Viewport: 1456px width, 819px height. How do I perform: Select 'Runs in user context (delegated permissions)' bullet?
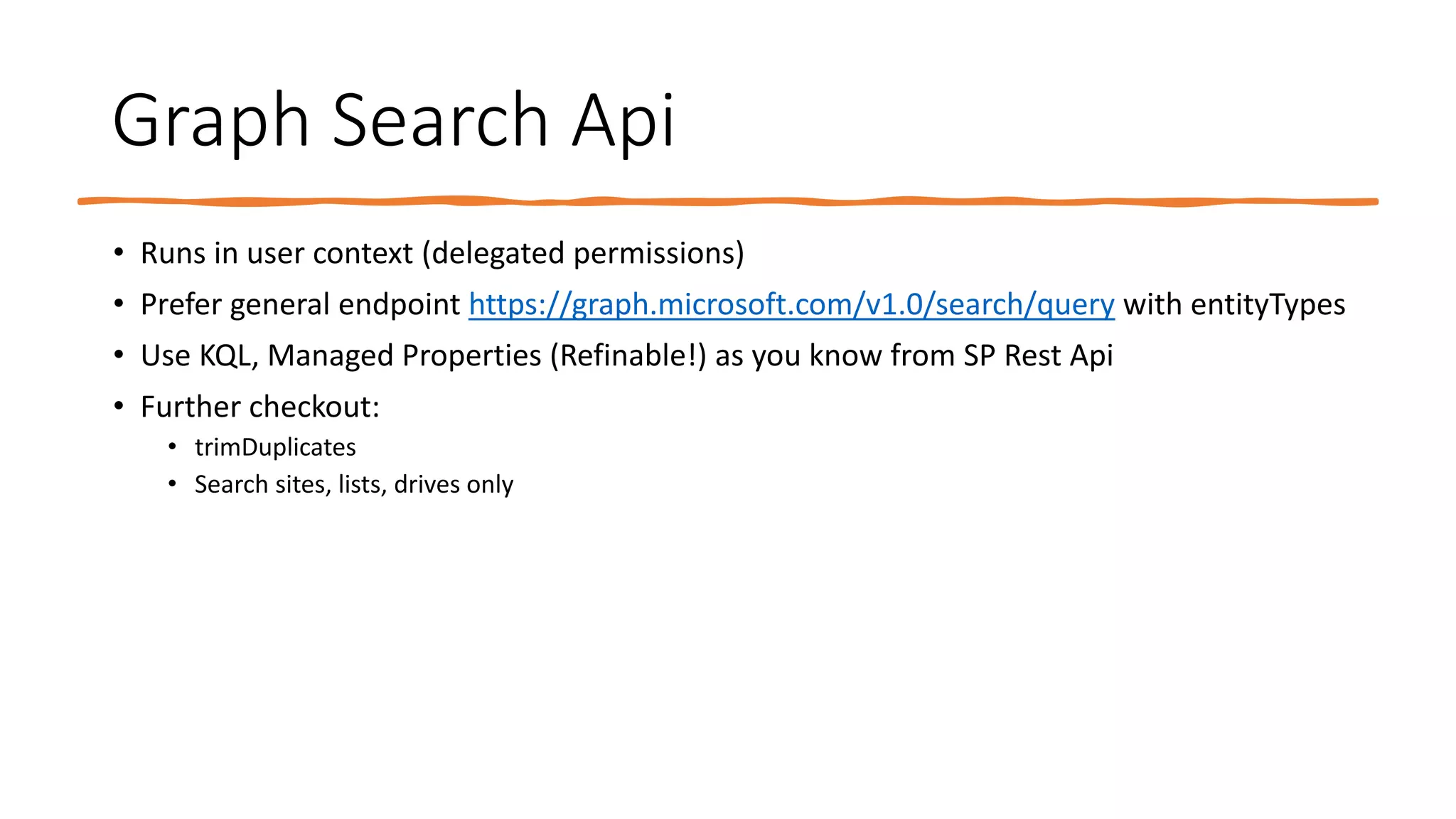(442, 254)
